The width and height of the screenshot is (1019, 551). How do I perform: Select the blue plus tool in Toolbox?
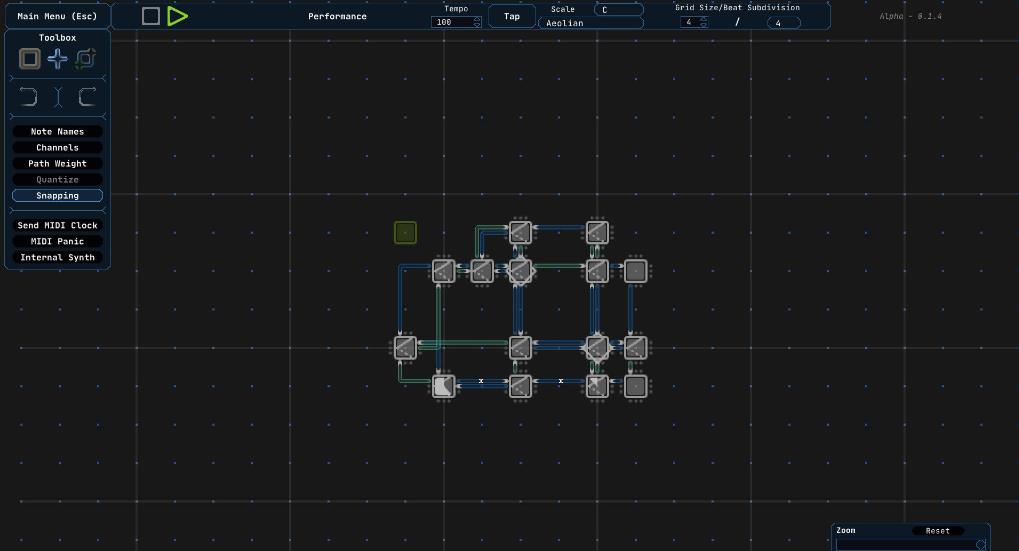click(58, 59)
